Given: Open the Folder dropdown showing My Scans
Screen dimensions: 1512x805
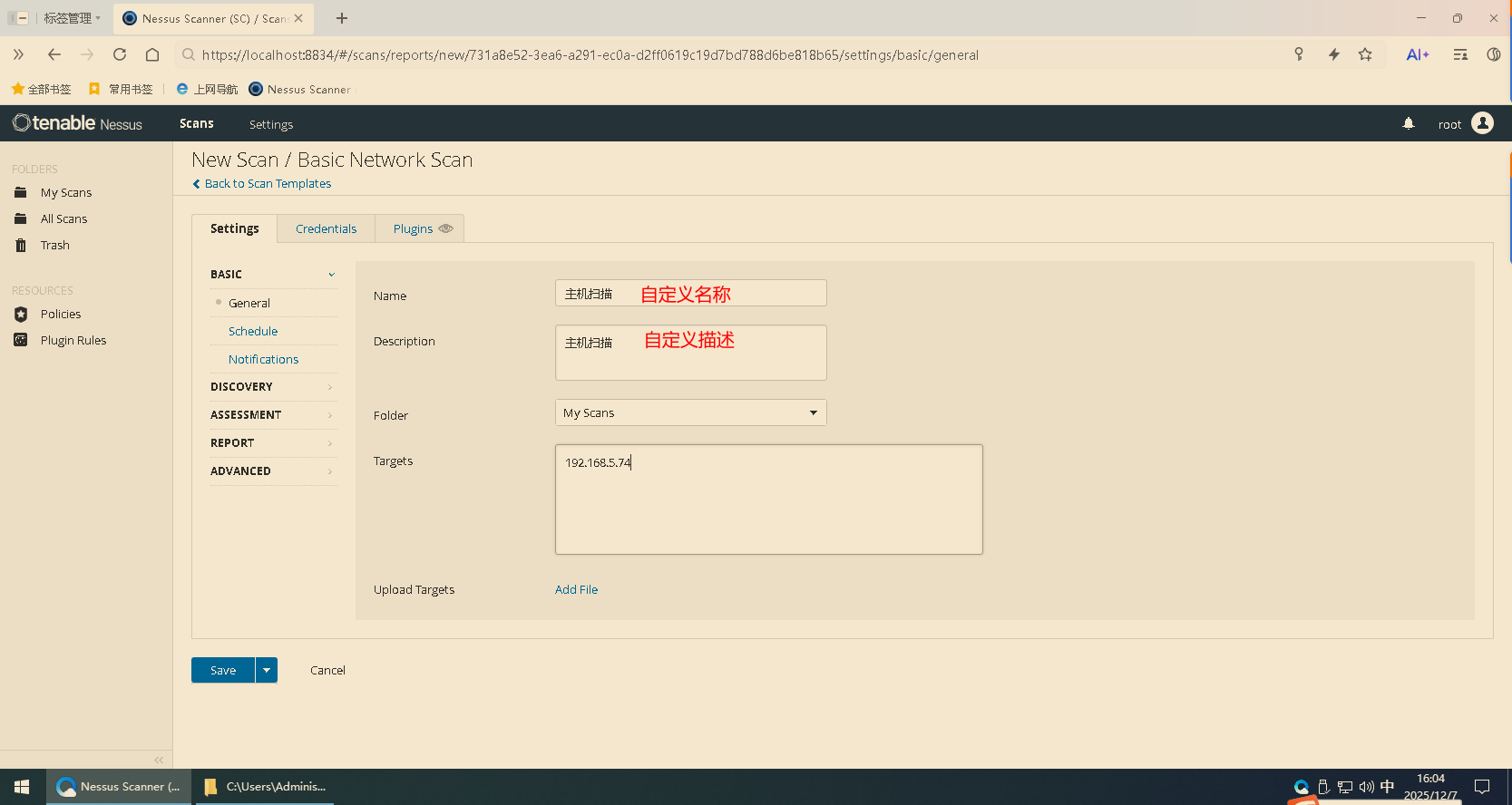Looking at the screenshot, I should coord(690,412).
